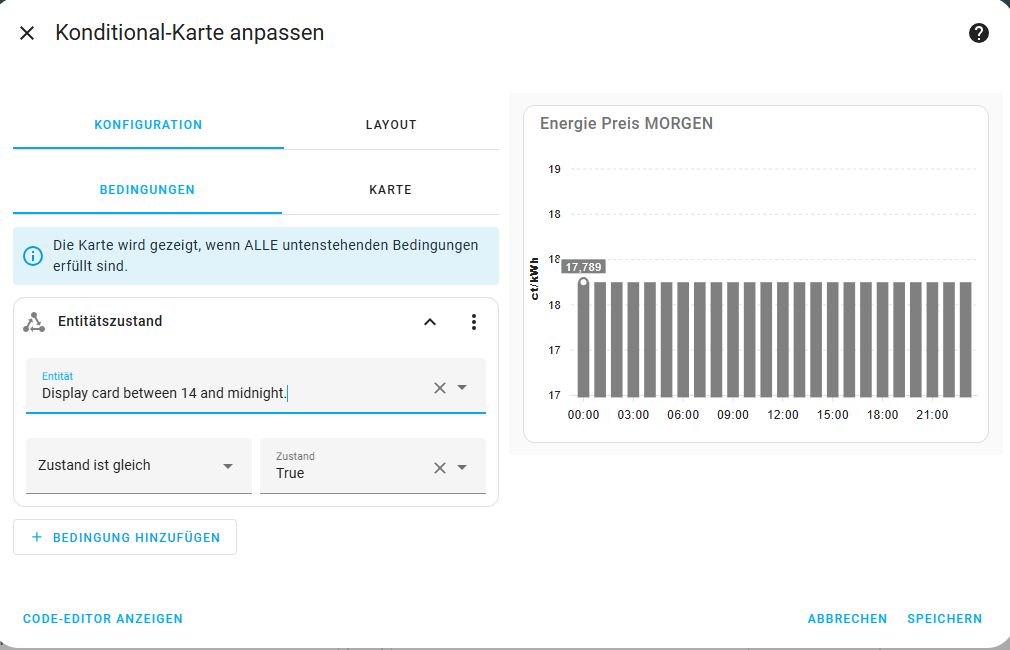Click Abbrechen to cancel editing

point(847,618)
